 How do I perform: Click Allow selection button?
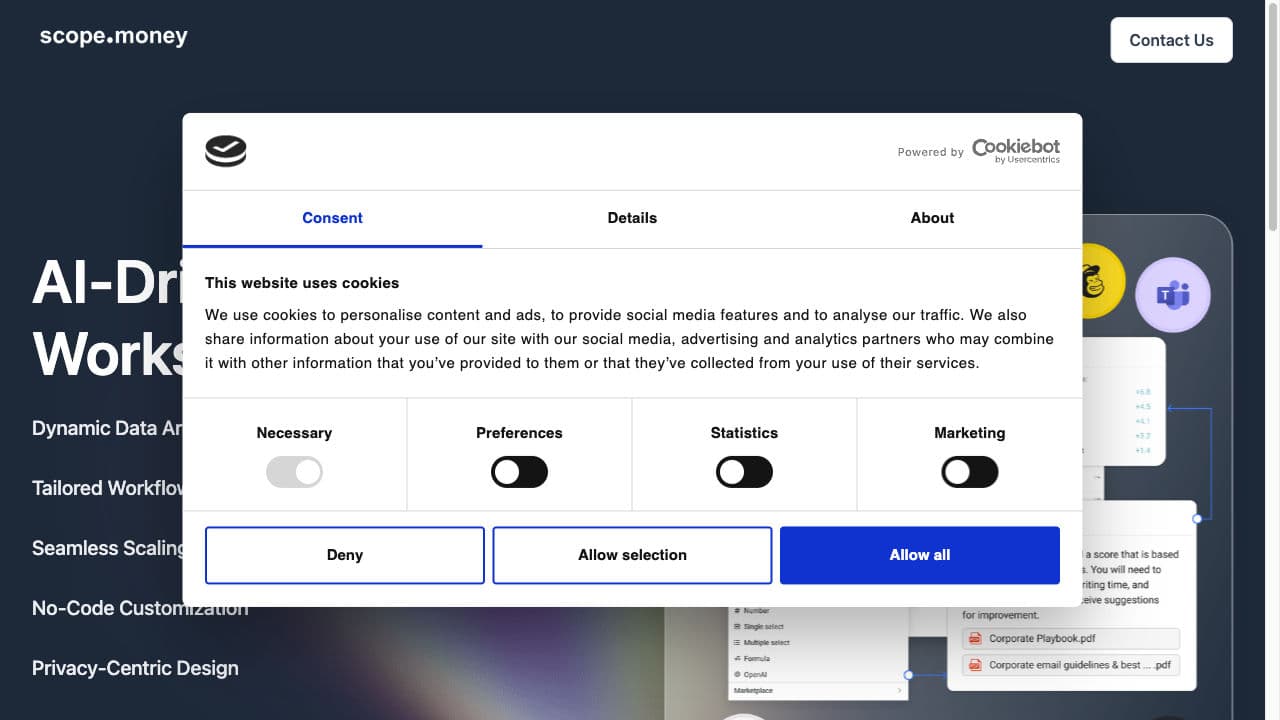632,555
